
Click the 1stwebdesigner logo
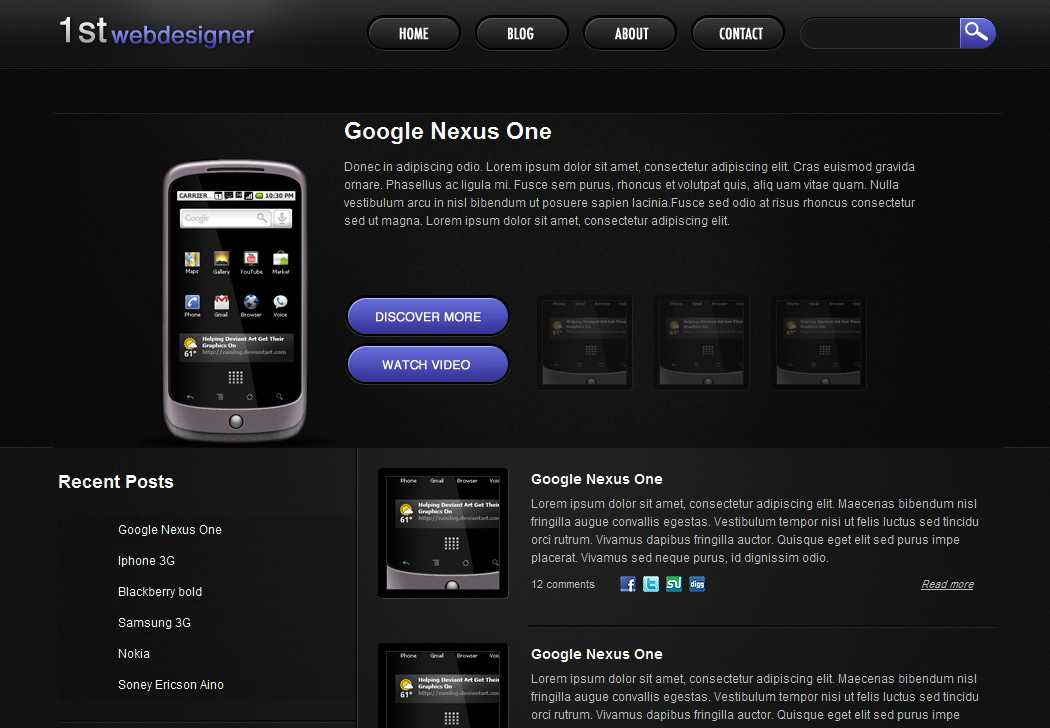[x=157, y=32]
